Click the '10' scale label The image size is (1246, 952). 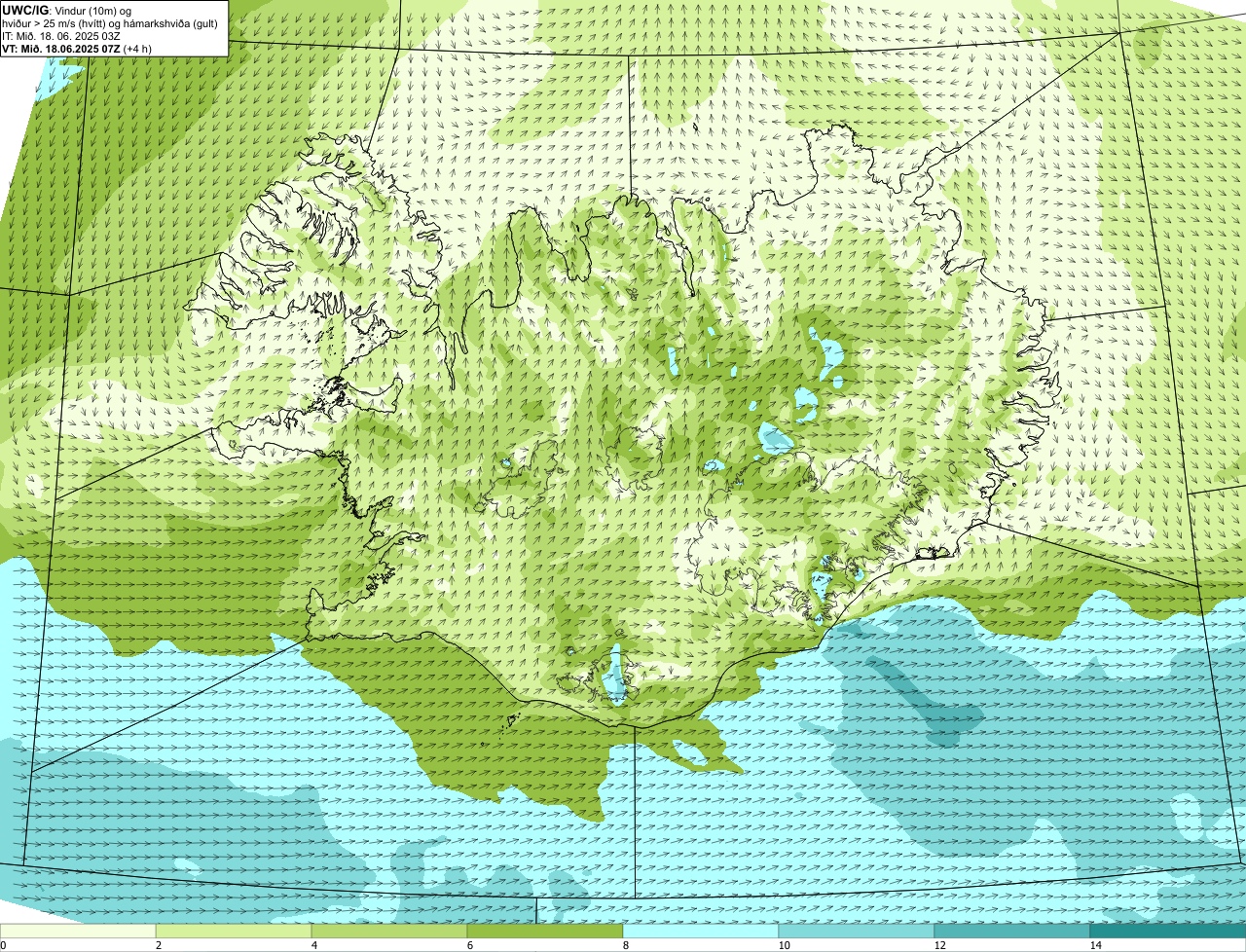click(x=784, y=945)
